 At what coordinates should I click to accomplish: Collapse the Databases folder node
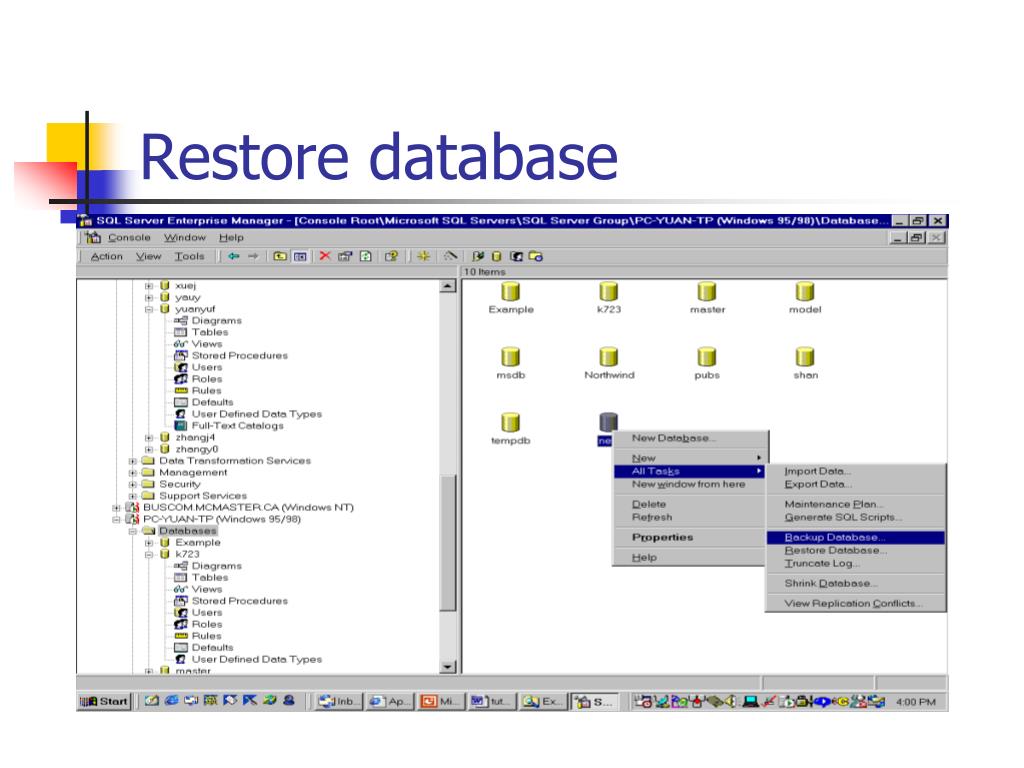click(x=133, y=531)
